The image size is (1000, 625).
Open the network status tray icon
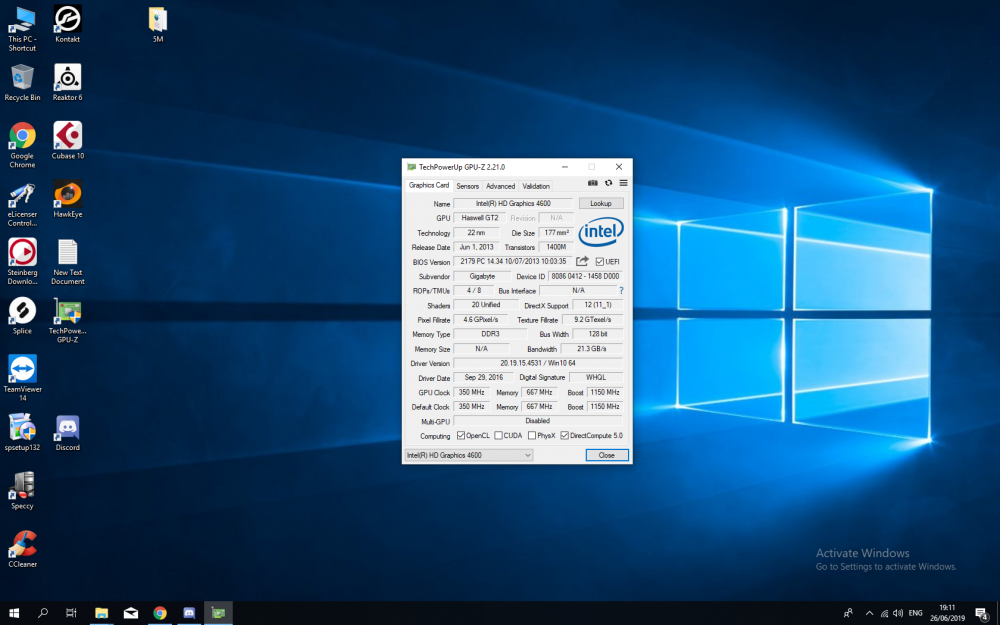click(885, 614)
